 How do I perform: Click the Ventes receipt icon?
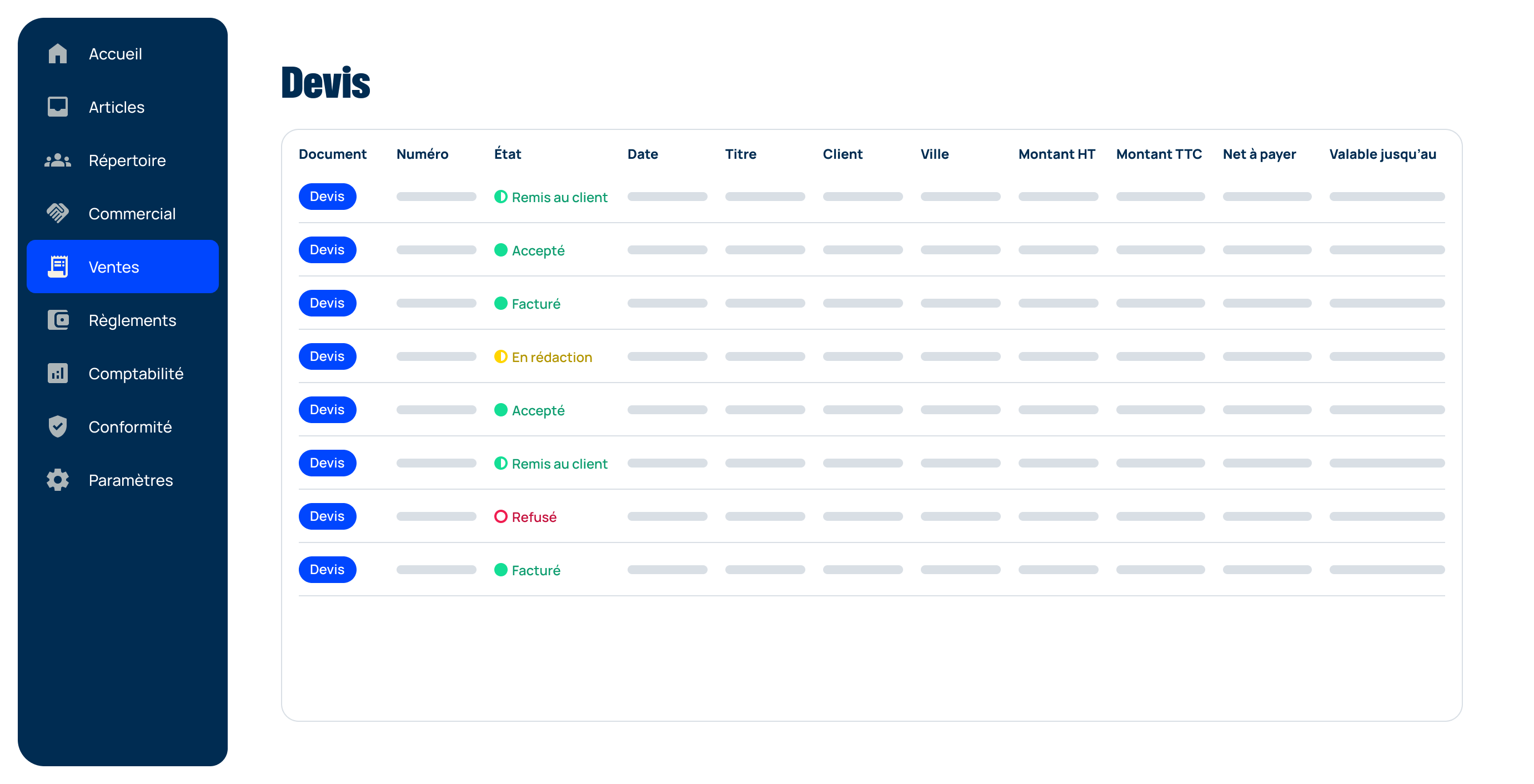point(58,267)
